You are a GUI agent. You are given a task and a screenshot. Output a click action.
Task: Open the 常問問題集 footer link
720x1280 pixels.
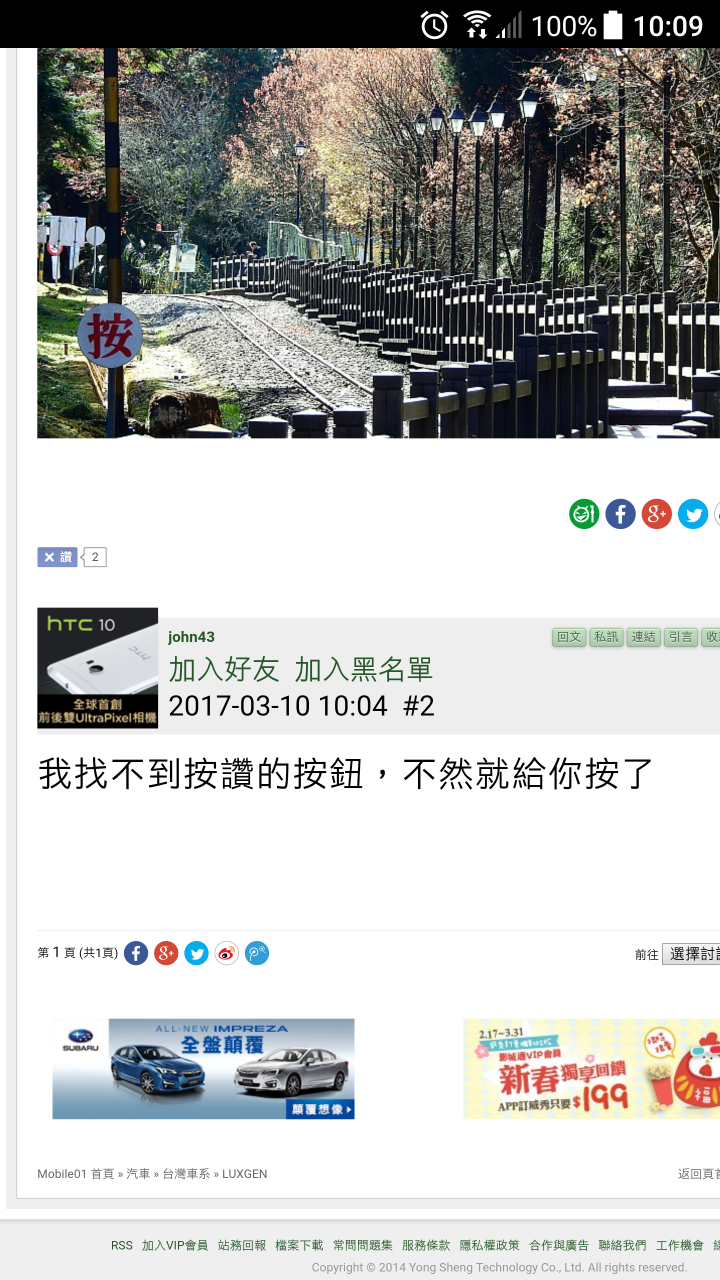click(362, 1245)
